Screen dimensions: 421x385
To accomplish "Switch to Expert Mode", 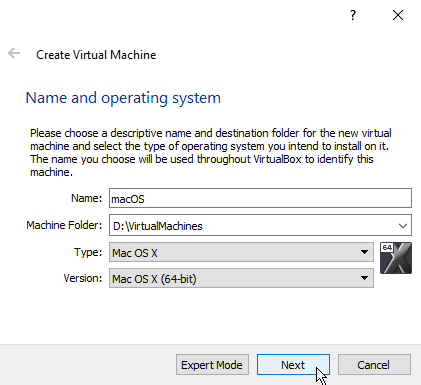I will 212,365.
